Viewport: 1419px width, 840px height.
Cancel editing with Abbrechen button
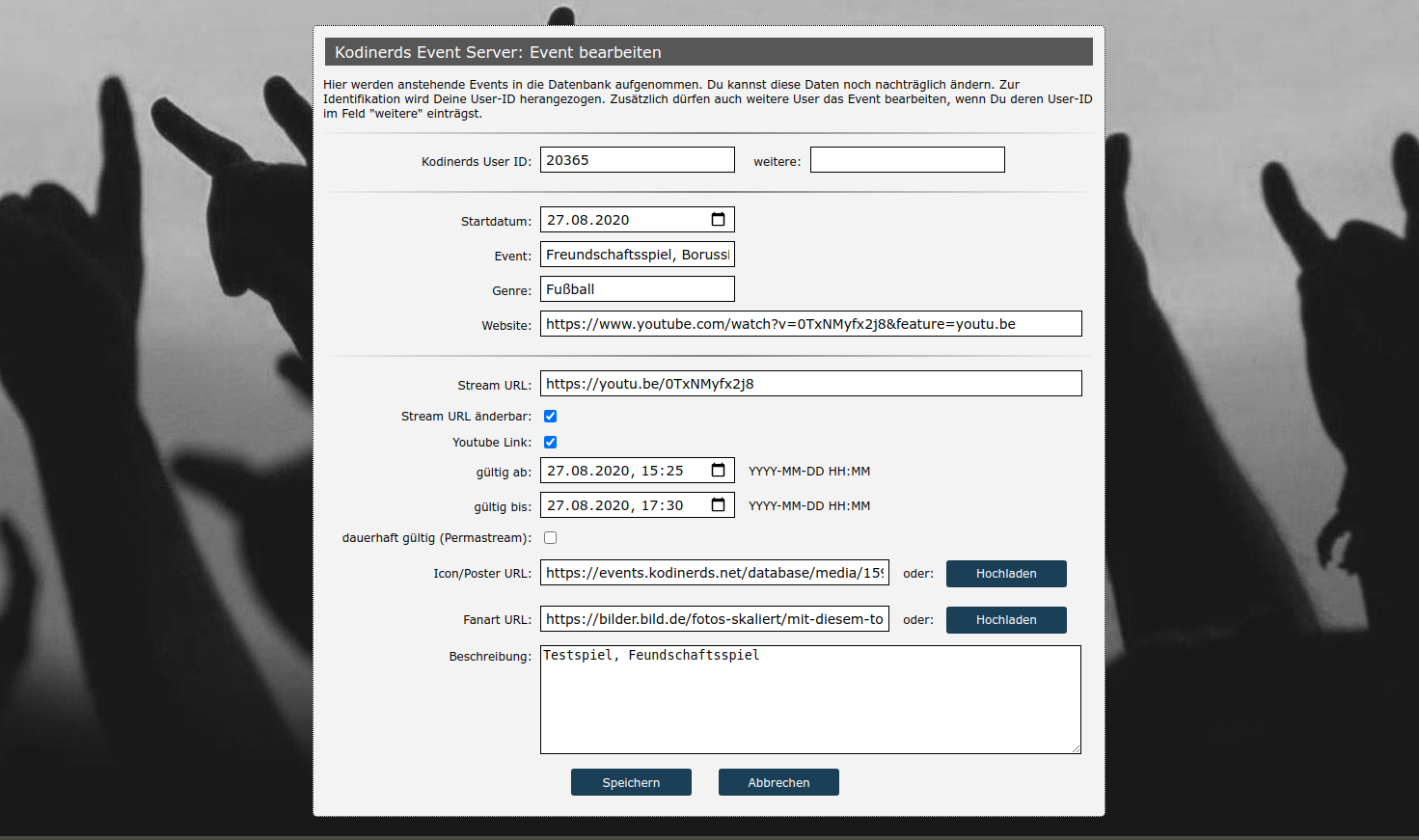(778, 782)
